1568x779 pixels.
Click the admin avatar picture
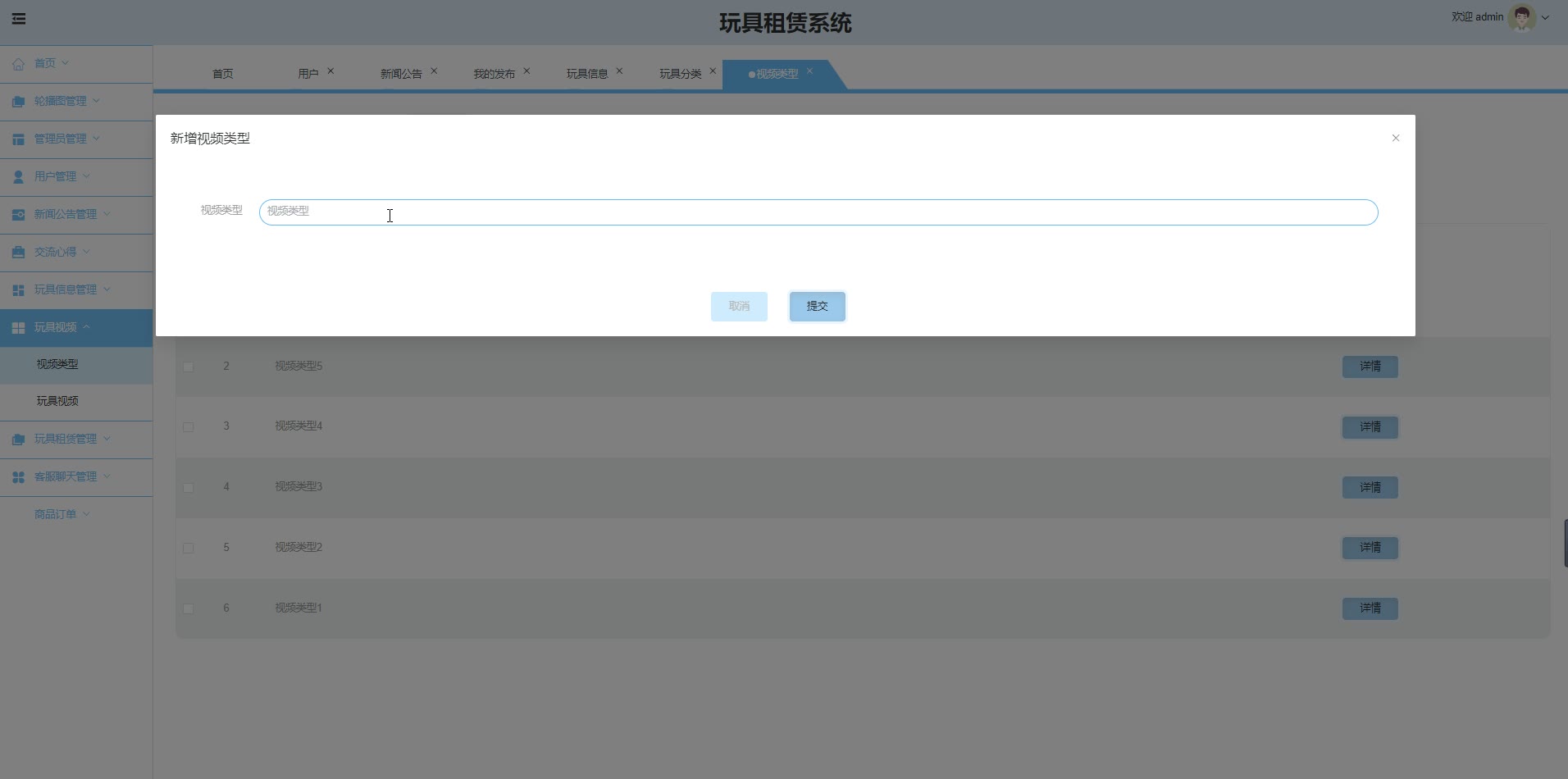tap(1522, 17)
